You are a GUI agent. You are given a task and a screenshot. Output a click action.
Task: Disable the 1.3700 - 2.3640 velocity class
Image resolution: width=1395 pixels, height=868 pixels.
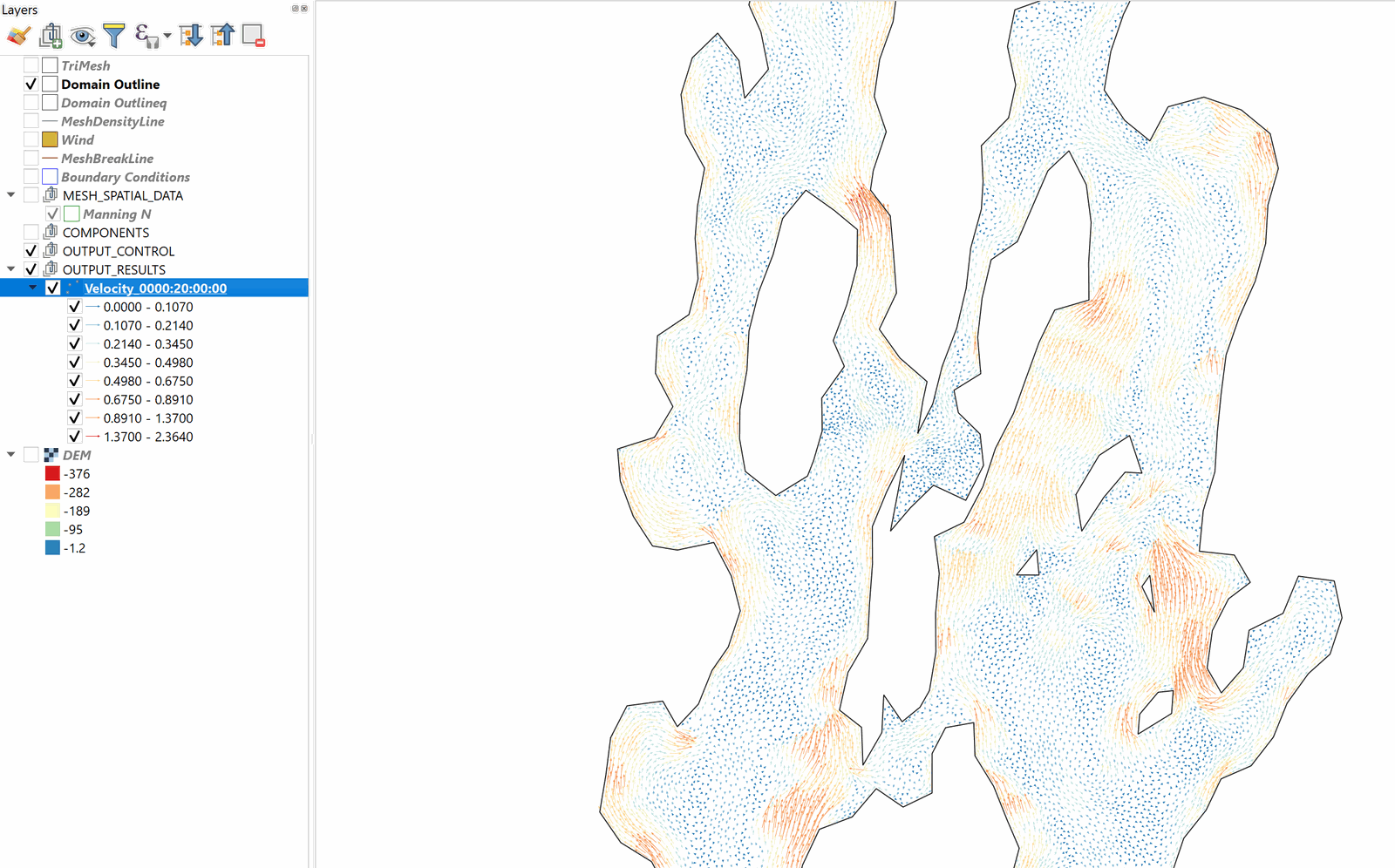click(x=75, y=437)
